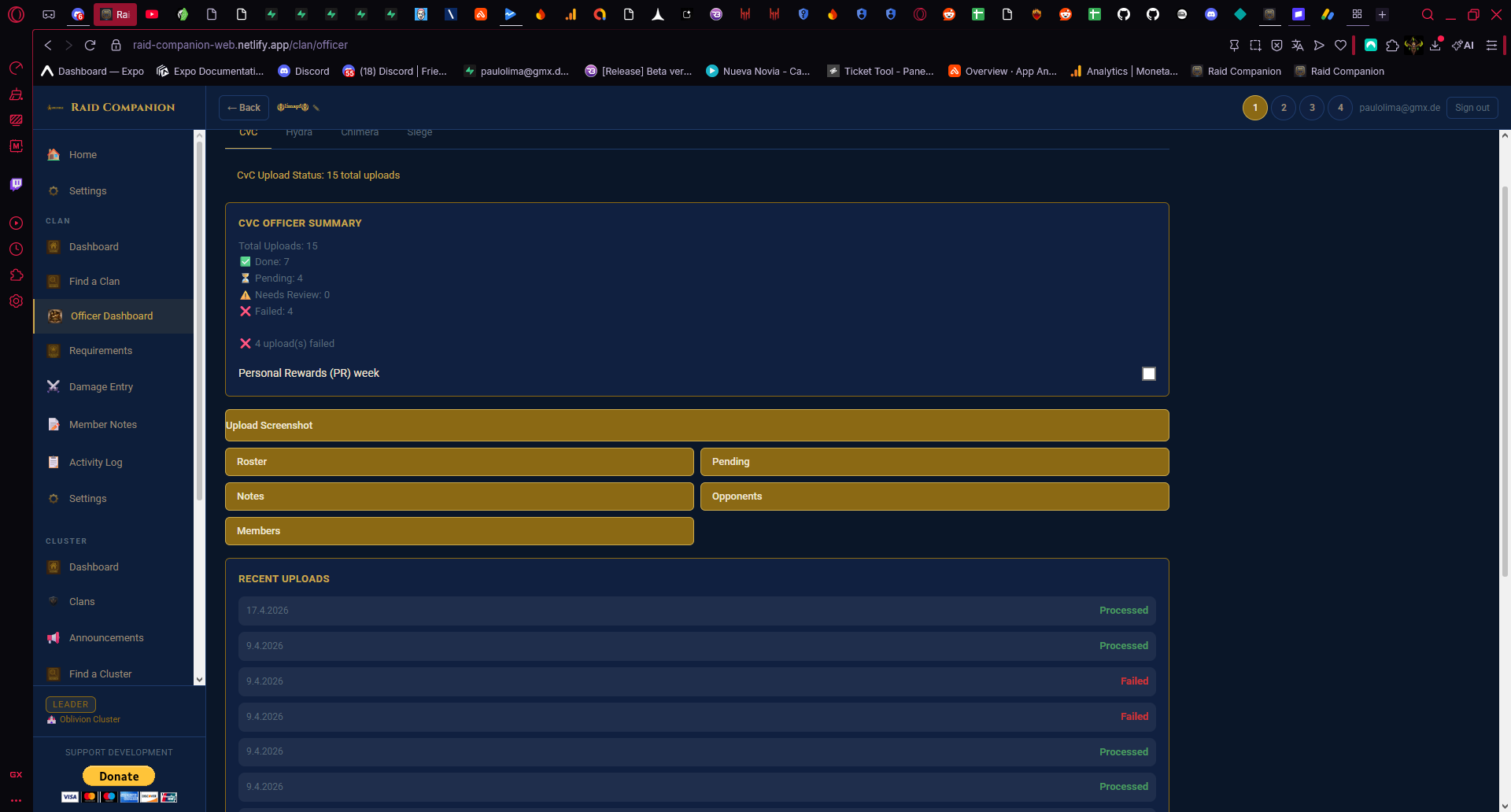Open the browser translate icon

[x=1298, y=46]
